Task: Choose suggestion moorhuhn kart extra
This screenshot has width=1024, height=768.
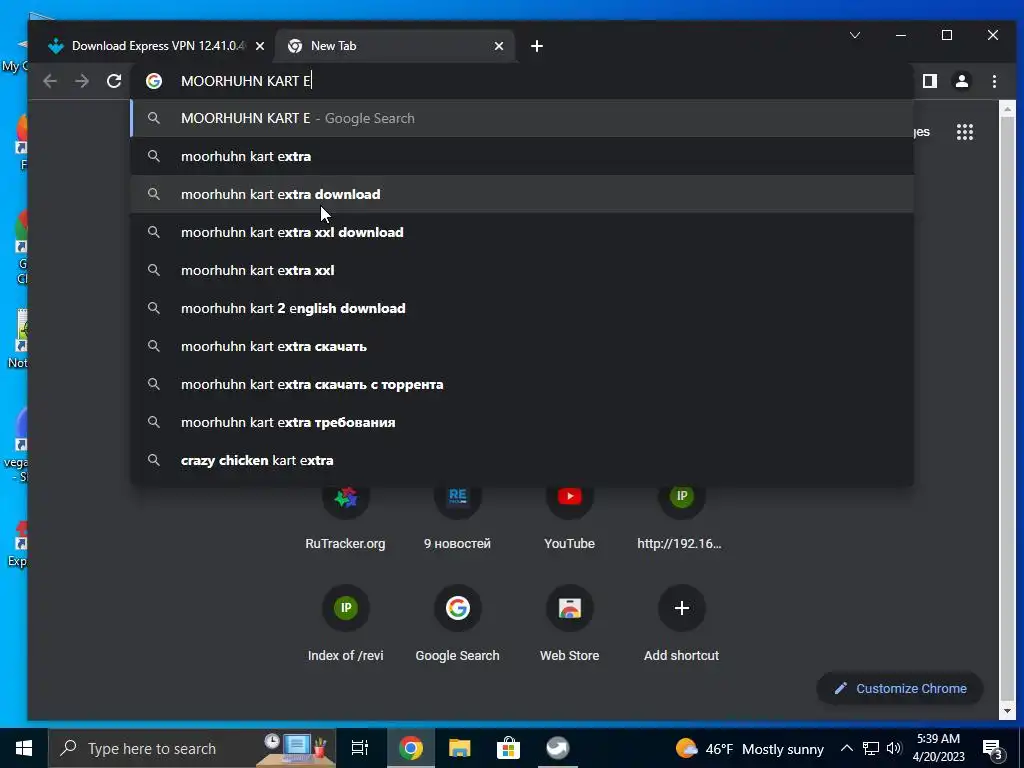Action: (x=522, y=156)
